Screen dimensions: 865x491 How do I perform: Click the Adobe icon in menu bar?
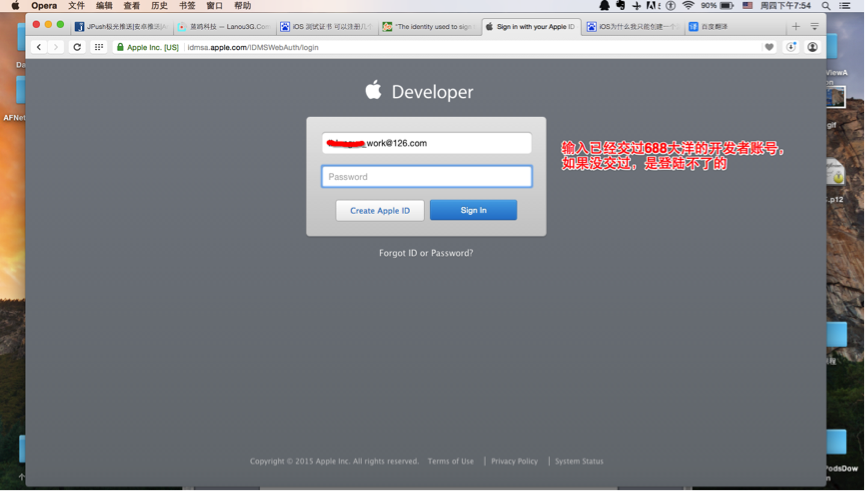pyautogui.click(x=653, y=6)
